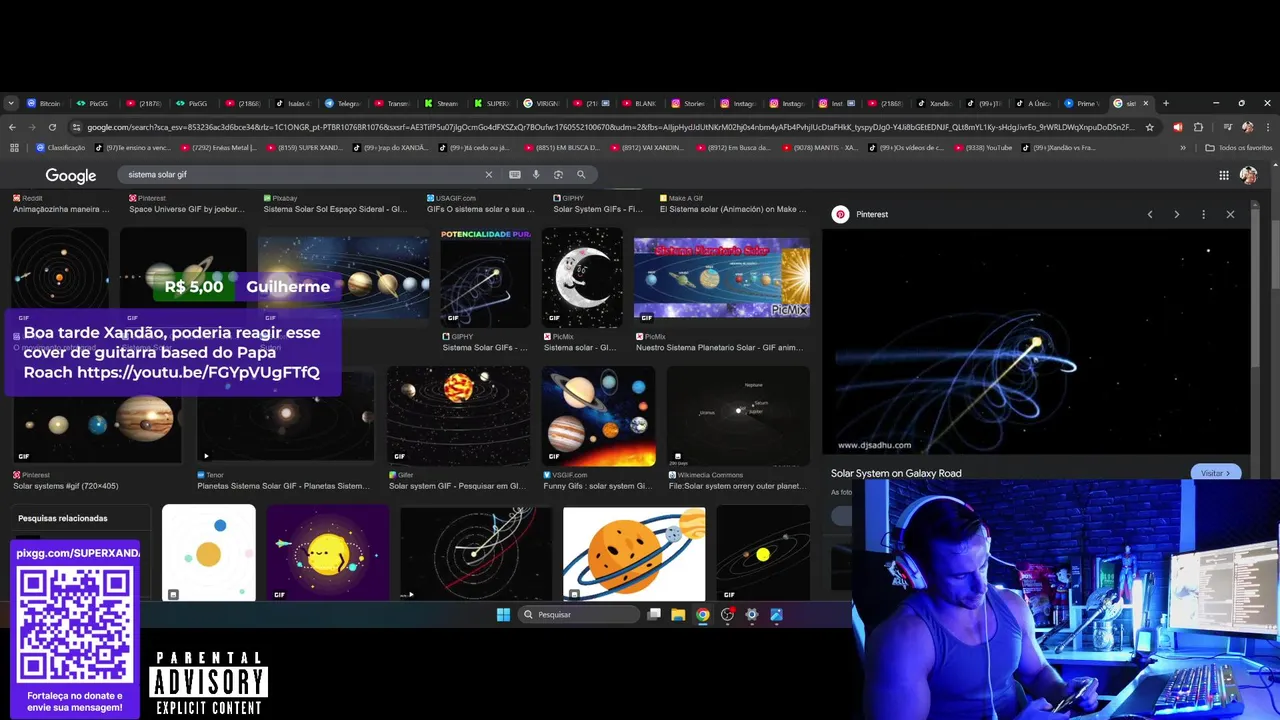Click the browser back arrow
Image resolution: width=1280 pixels, height=720 pixels.
(x=12, y=127)
